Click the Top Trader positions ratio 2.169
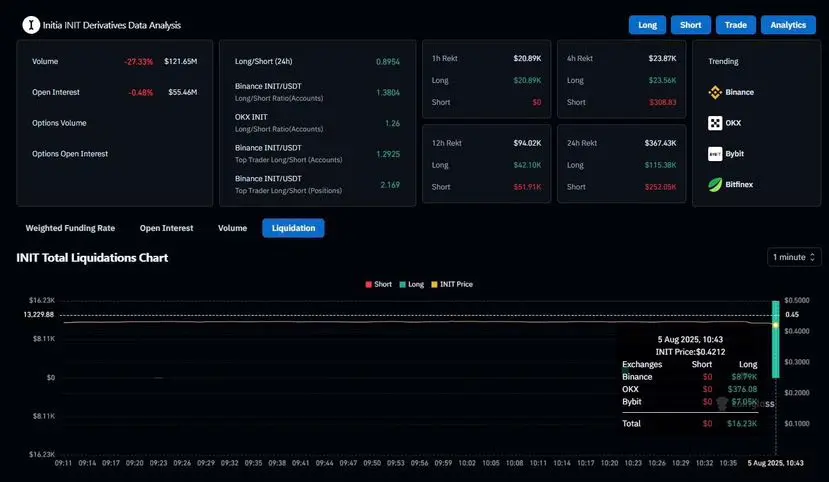The width and height of the screenshot is (829, 482). [x=390, y=184]
